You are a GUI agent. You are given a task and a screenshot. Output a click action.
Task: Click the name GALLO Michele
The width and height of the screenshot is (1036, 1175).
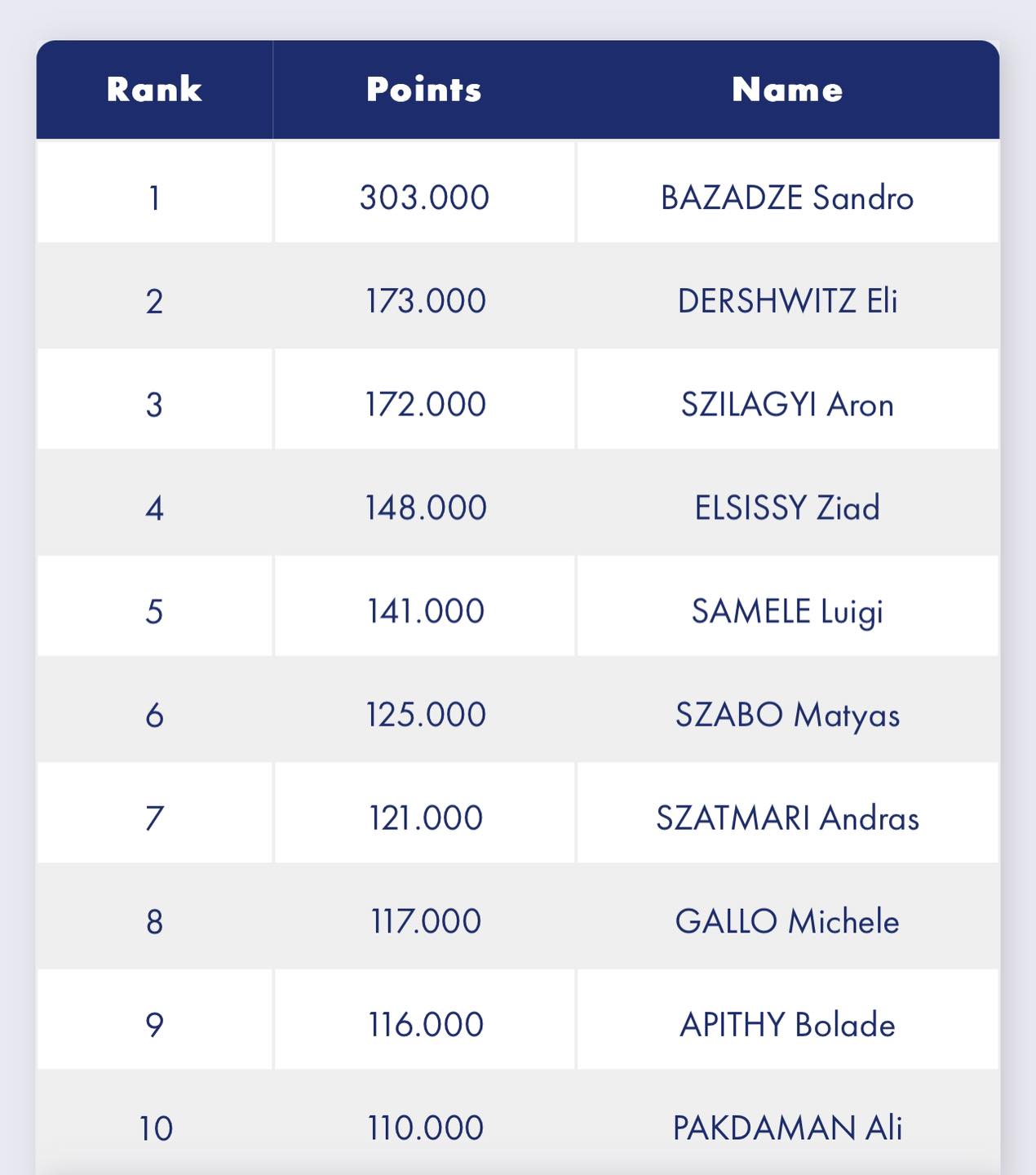(x=787, y=921)
